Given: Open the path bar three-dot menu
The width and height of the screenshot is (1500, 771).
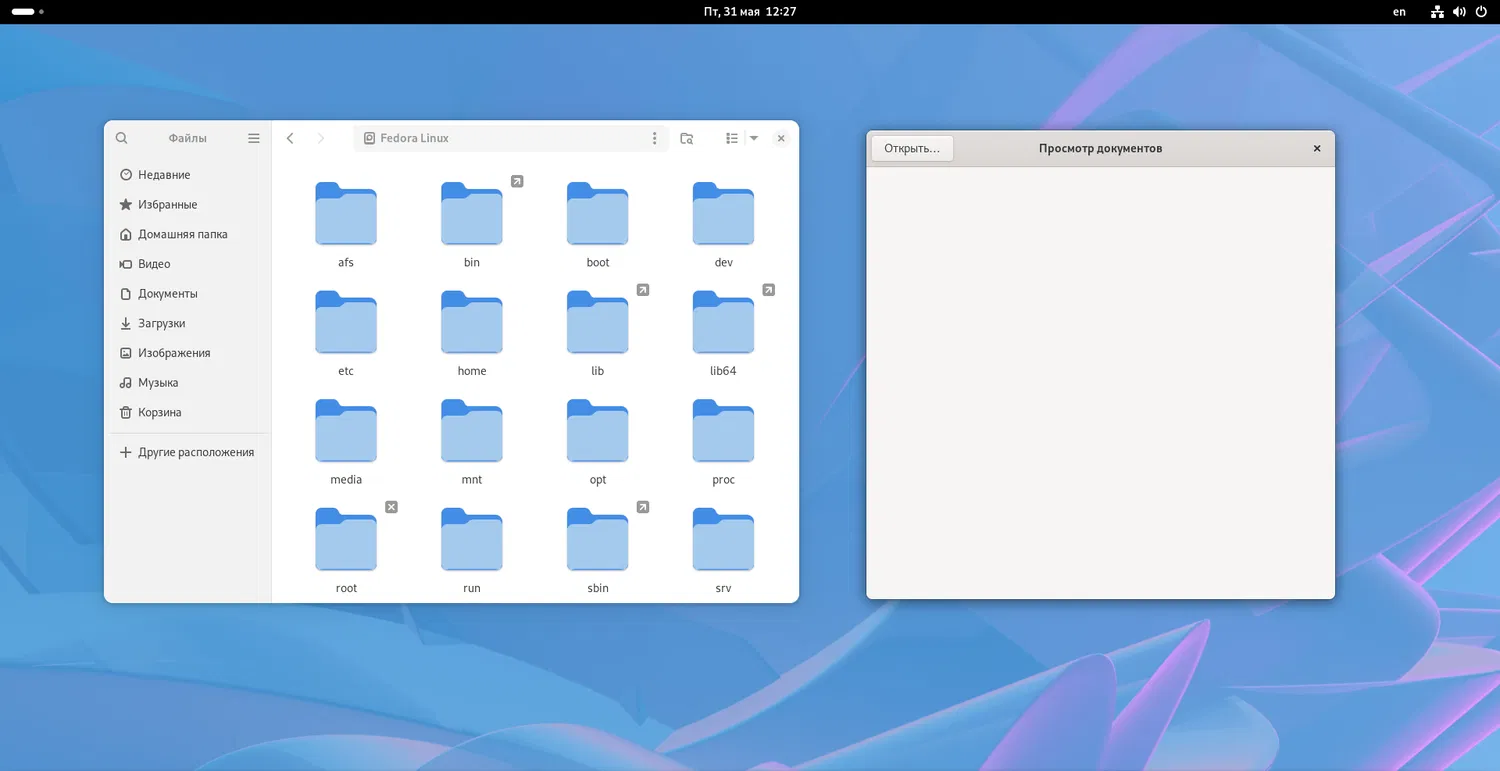Looking at the screenshot, I should click(x=655, y=138).
